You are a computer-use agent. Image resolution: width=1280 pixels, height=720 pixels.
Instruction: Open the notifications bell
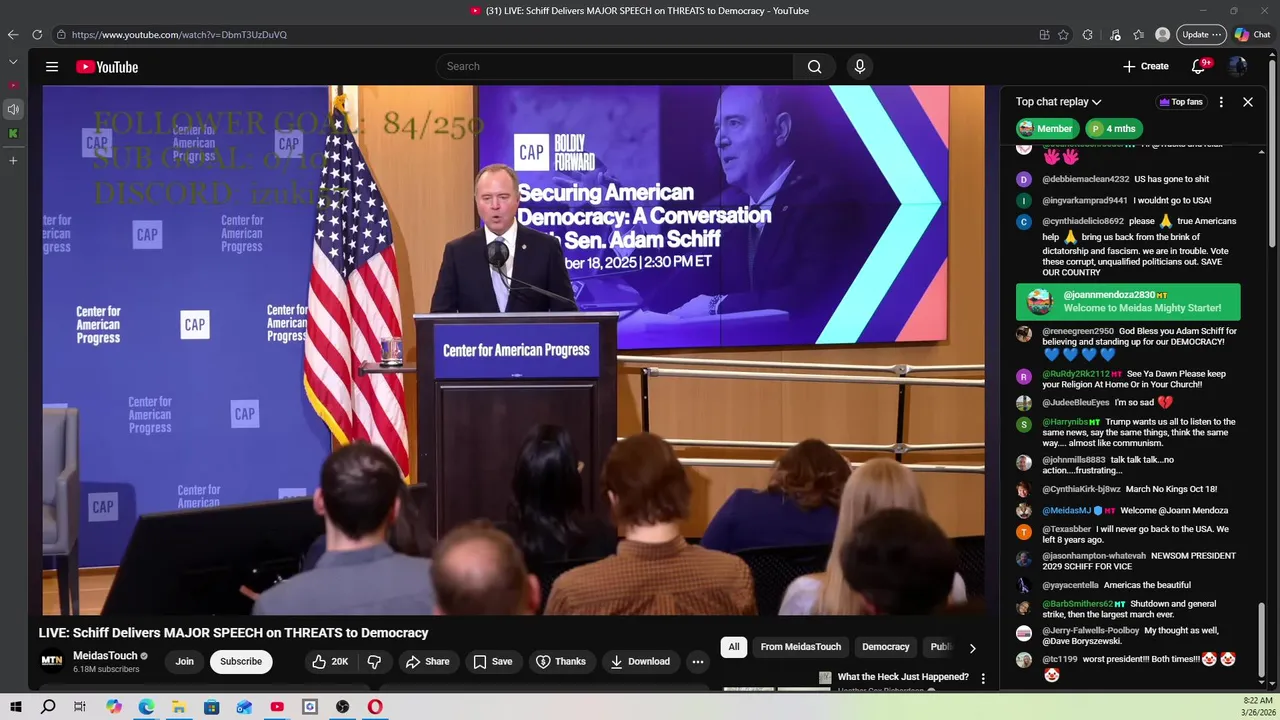(1198, 67)
